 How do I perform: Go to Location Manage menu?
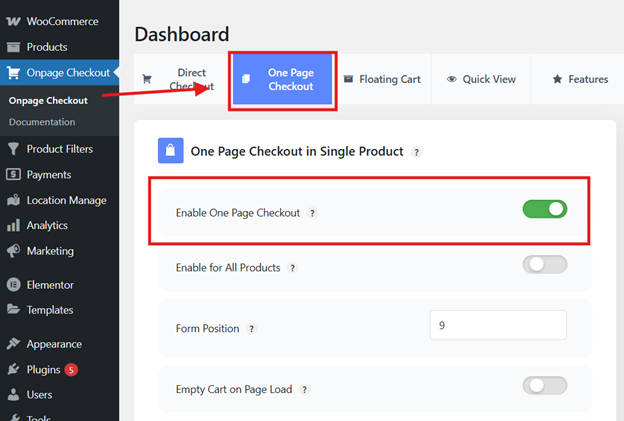[x=66, y=200]
